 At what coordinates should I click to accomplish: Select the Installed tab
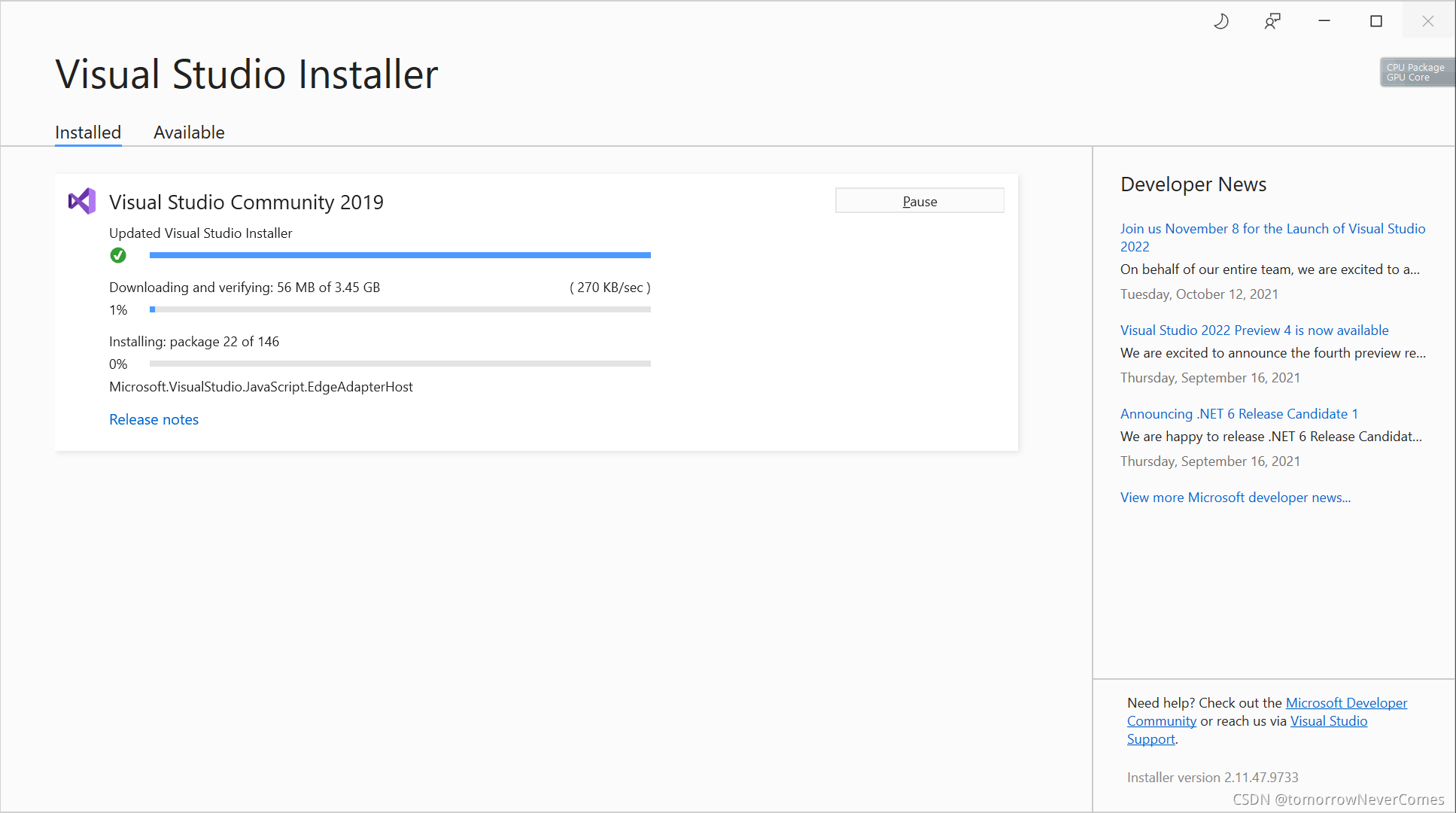click(88, 132)
